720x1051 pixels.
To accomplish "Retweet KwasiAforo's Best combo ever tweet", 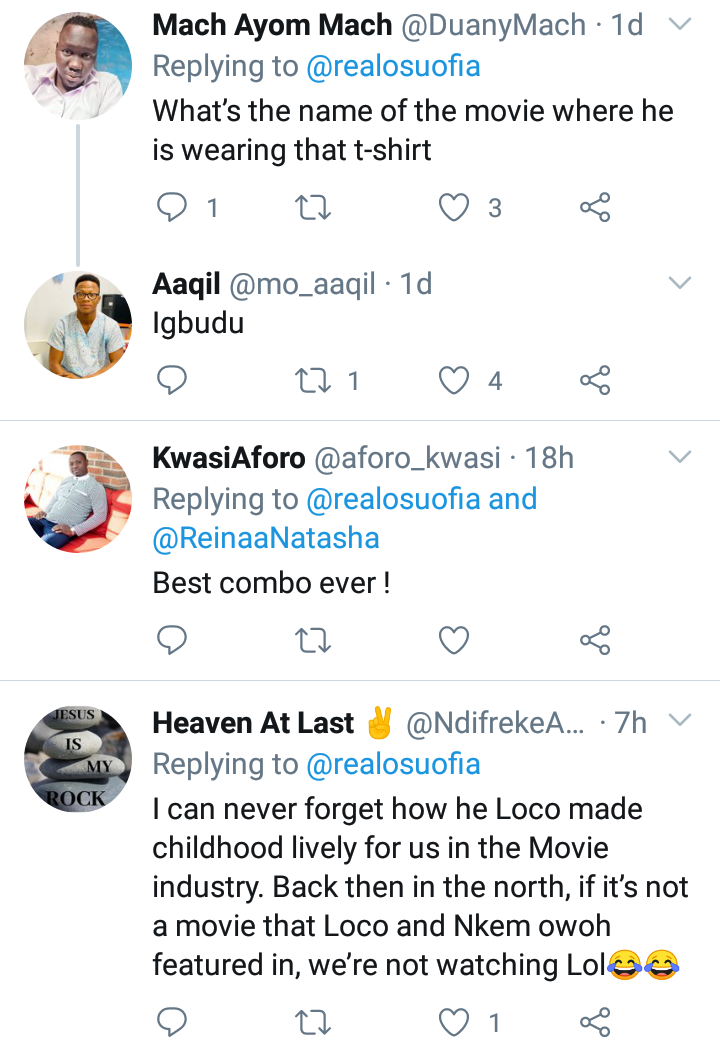I will (313, 640).
